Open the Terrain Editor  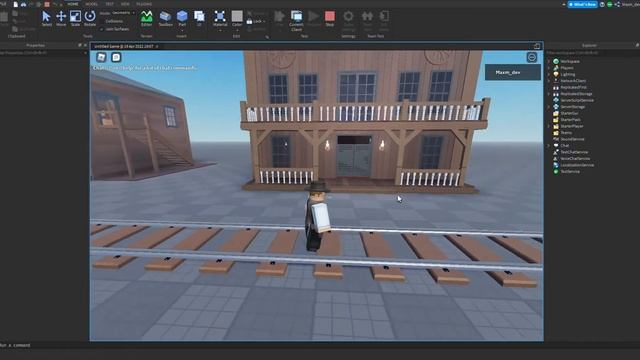pyautogui.click(x=147, y=18)
